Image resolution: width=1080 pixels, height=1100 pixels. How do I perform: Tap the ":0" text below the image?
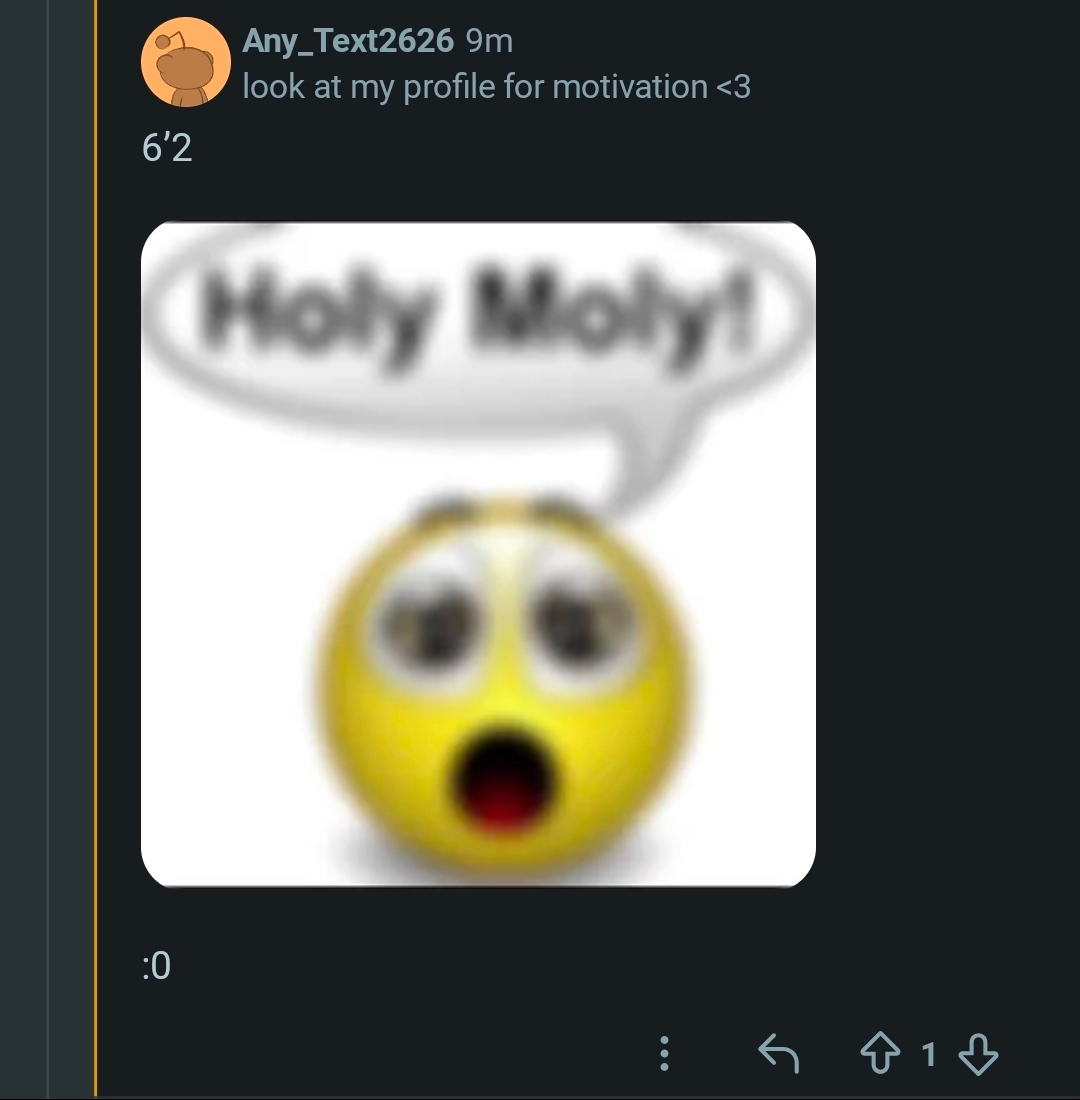point(156,966)
